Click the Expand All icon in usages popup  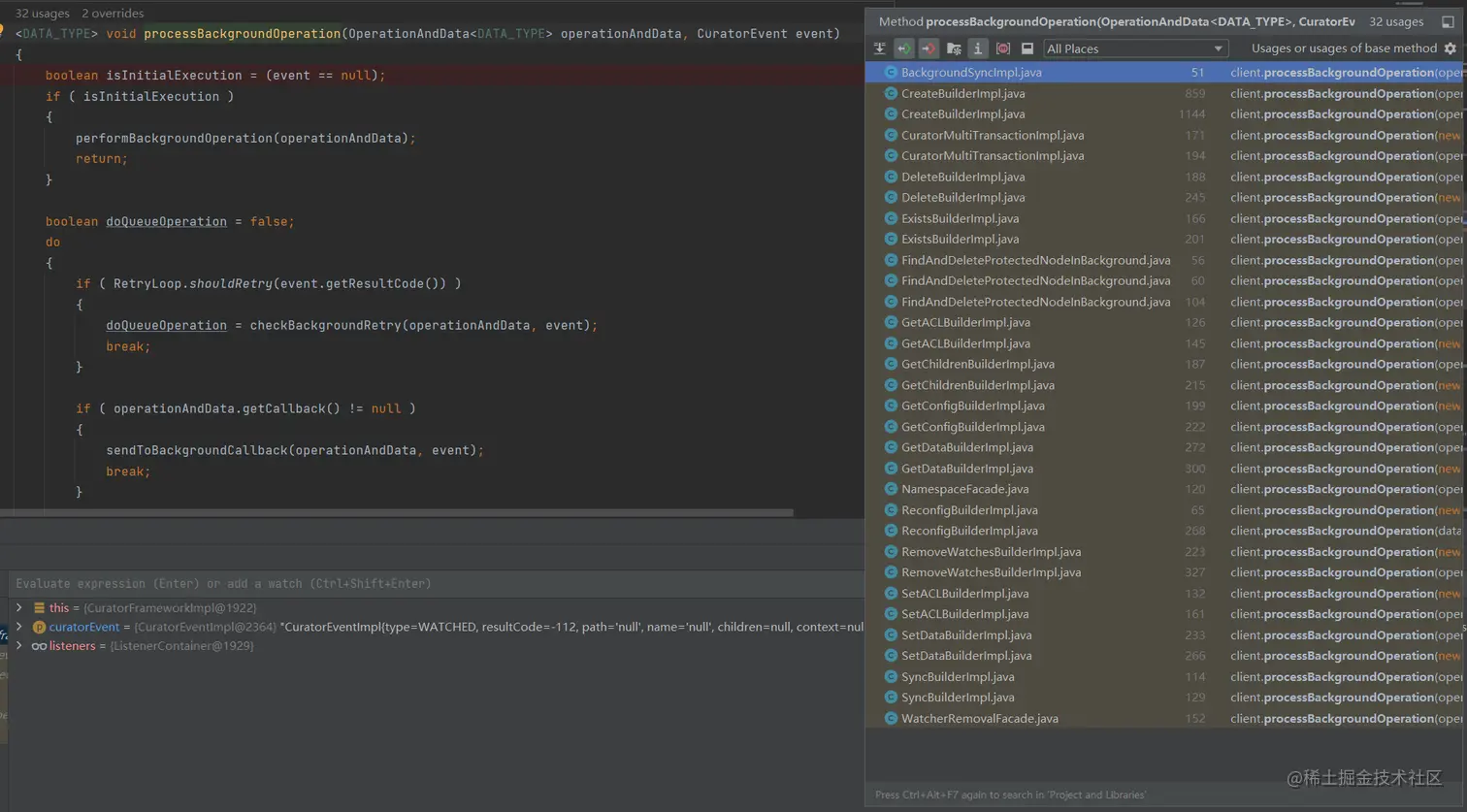click(x=879, y=49)
